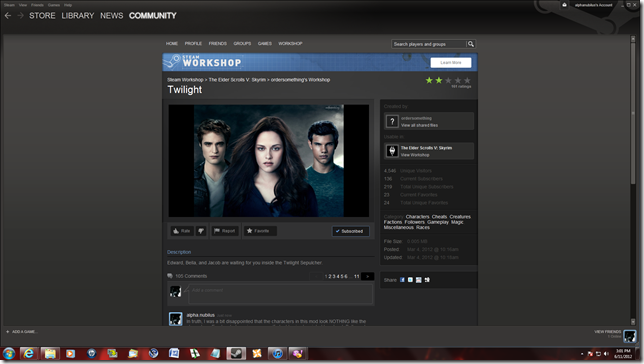
Task: Open View Workshop link for Skyrim
Action: tap(415, 155)
